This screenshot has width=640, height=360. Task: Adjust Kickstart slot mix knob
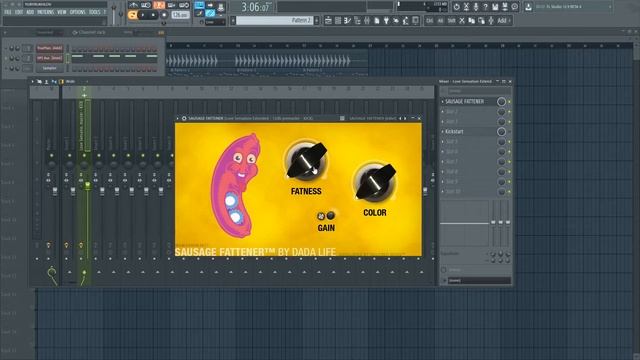coord(501,131)
